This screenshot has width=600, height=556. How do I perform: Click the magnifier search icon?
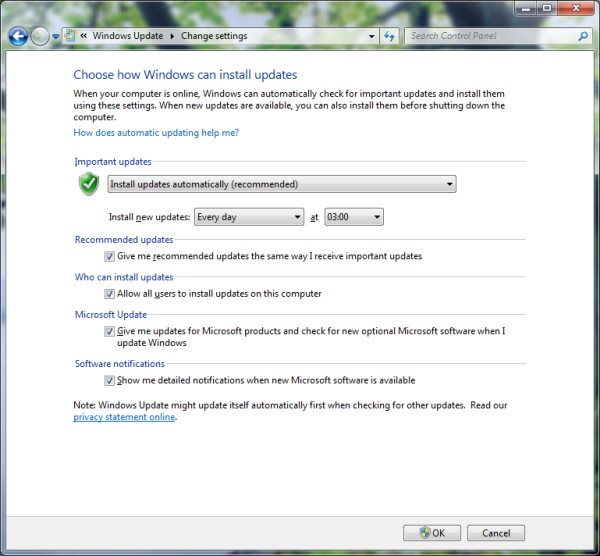click(583, 36)
